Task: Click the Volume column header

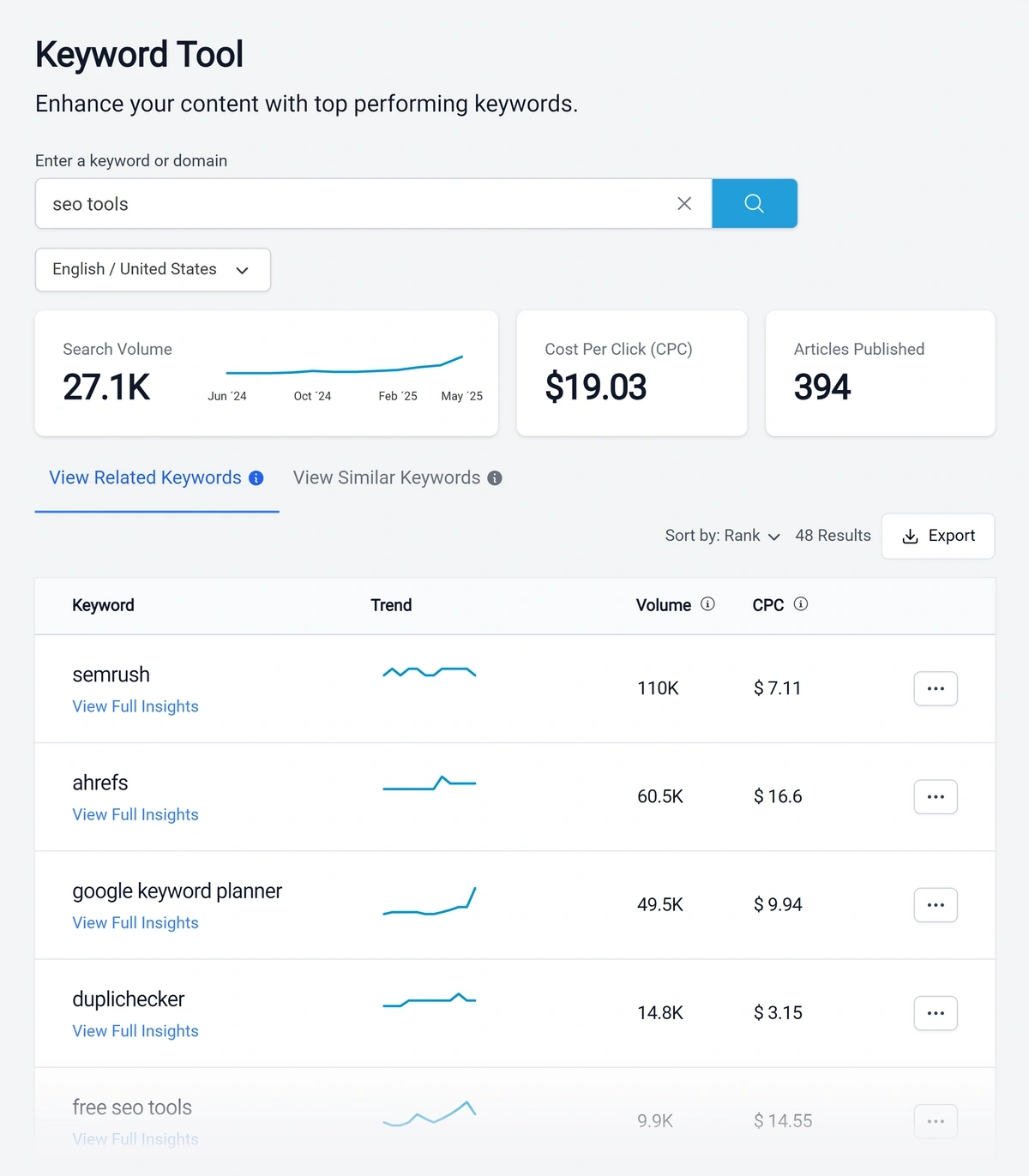Action: pos(664,605)
